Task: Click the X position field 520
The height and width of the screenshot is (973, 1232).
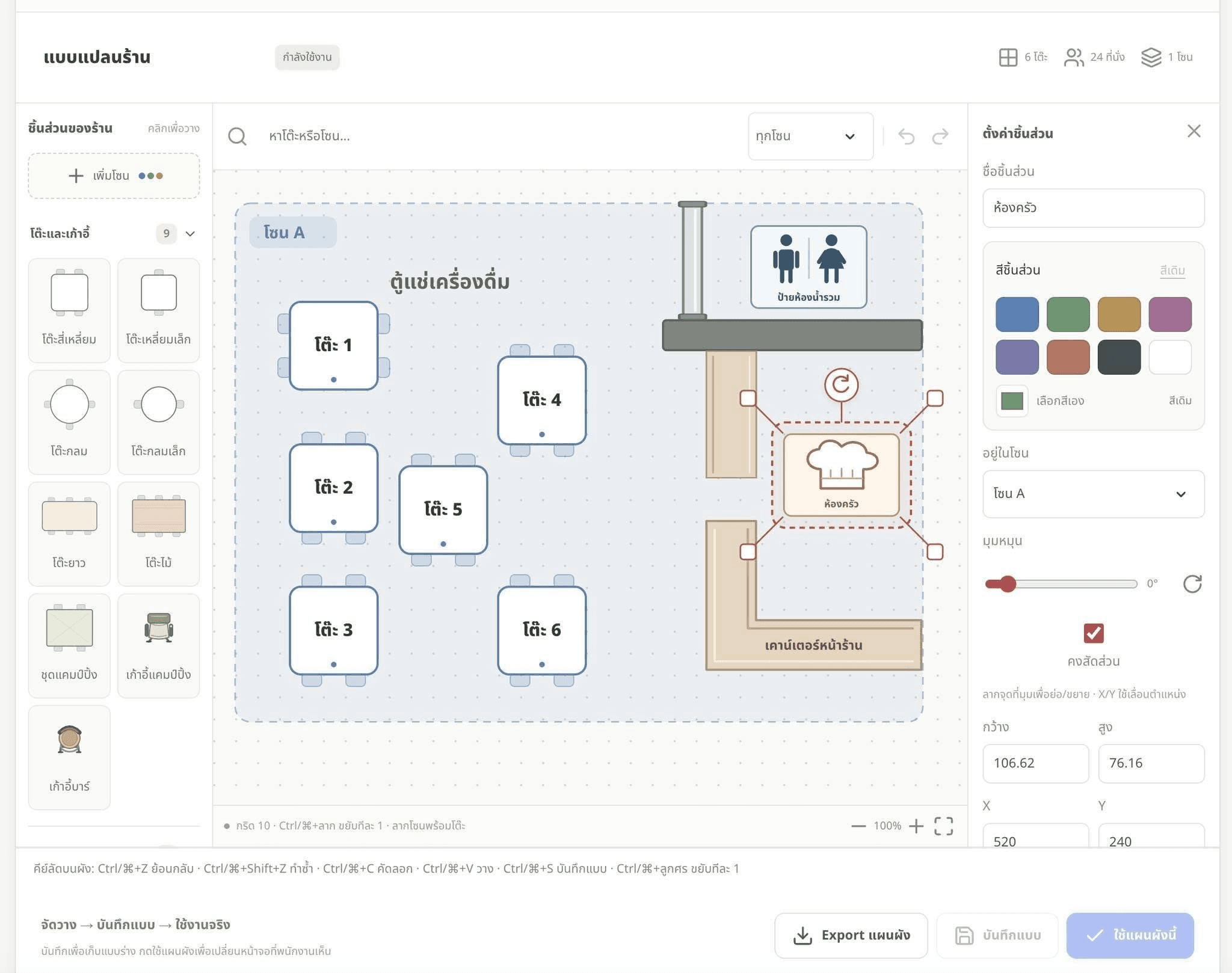Action: pos(1035,836)
